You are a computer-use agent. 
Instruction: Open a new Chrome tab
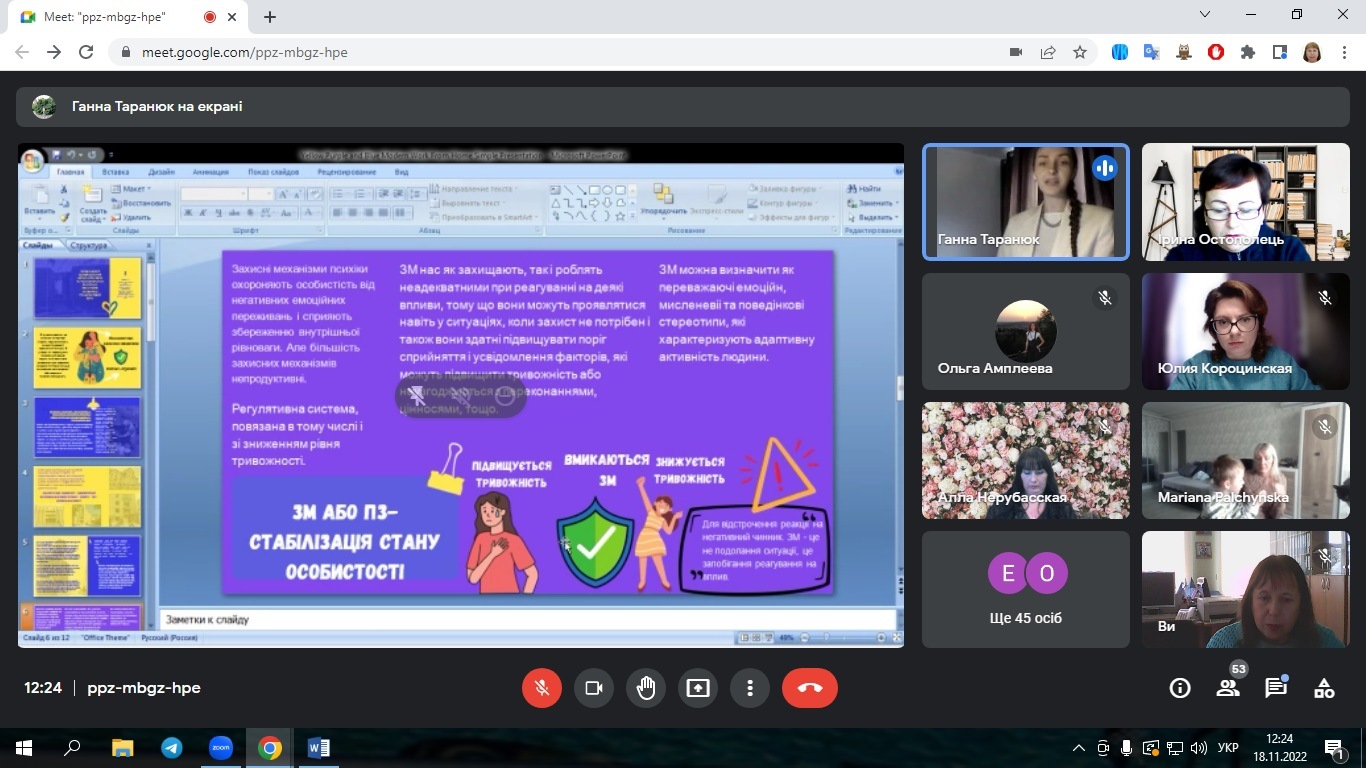coord(270,17)
